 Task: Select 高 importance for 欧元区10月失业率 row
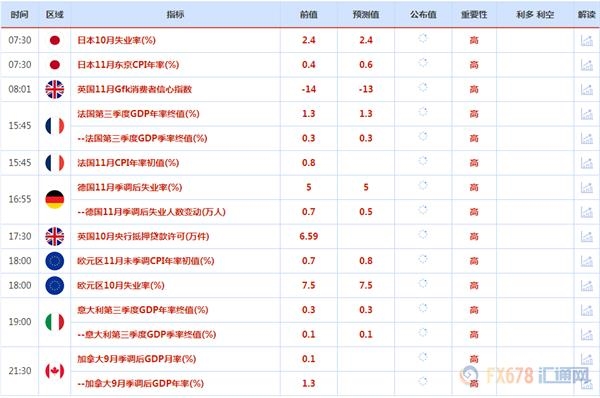click(474, 285)
